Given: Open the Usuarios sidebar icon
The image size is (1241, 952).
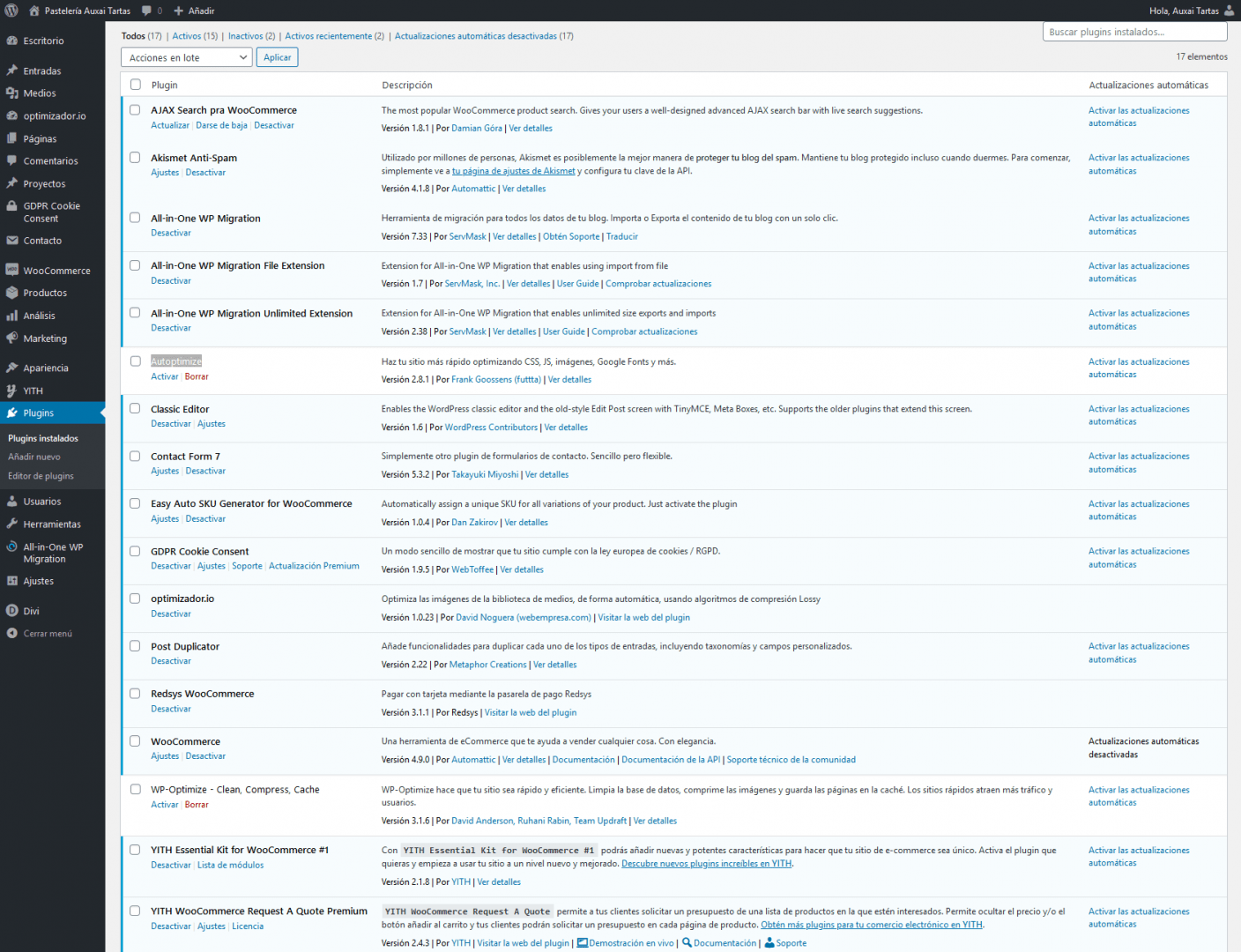Looking at the screenshot, I should (11, 501).
